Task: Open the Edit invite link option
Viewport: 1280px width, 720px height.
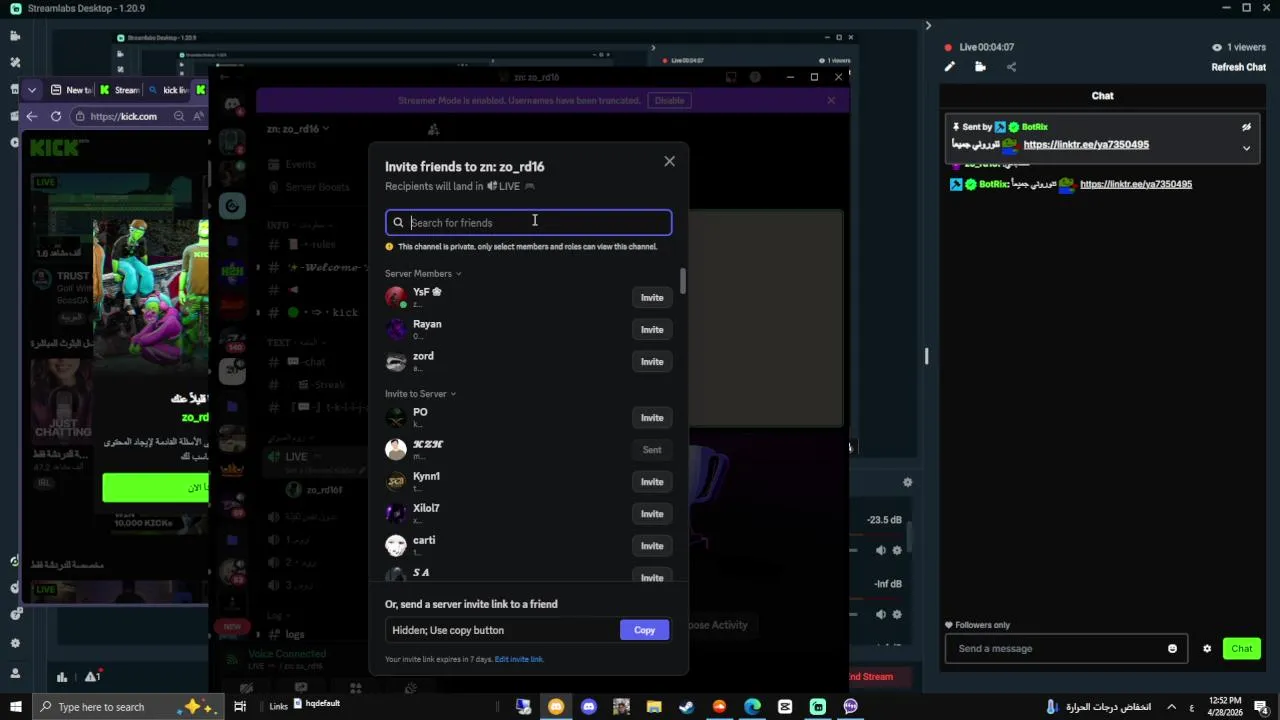Action: click(x=519, y=659)
